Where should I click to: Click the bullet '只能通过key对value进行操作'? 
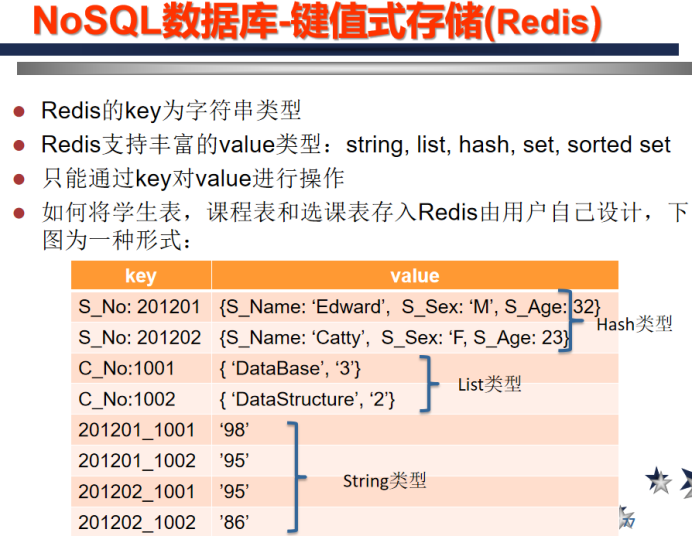(x=192, y=179)
